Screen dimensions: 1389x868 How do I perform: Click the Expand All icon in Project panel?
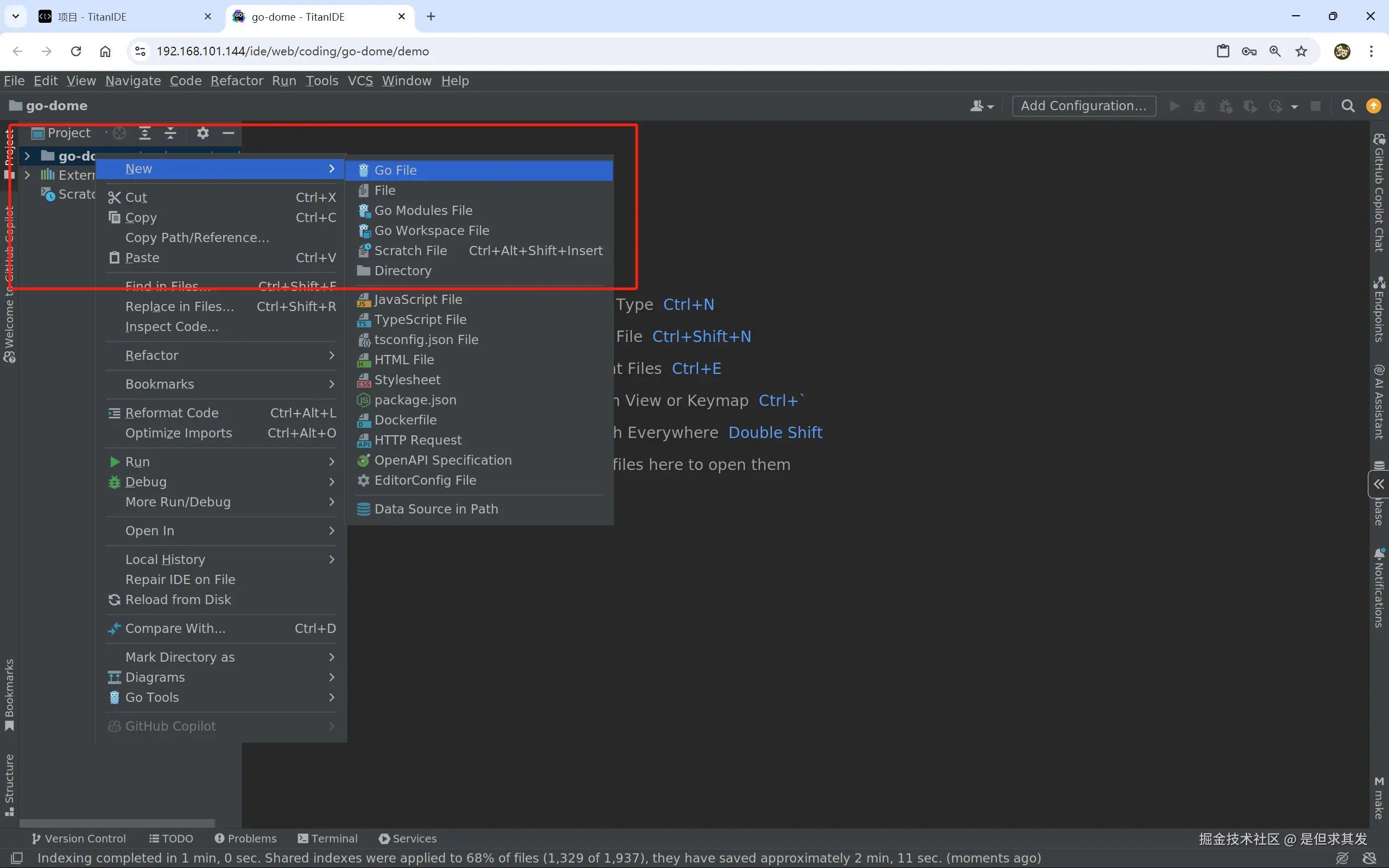144,133
